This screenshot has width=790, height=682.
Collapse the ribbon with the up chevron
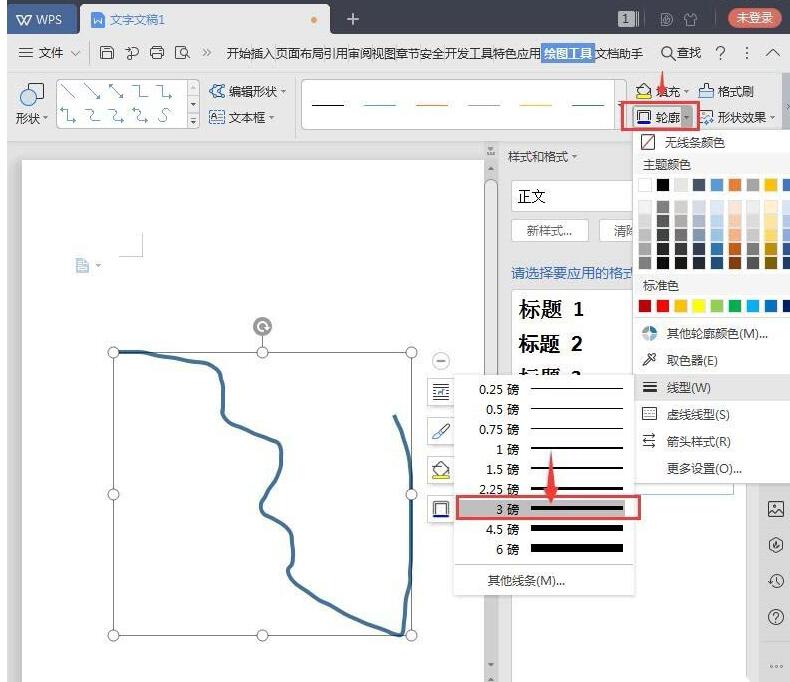pos(773,52)
